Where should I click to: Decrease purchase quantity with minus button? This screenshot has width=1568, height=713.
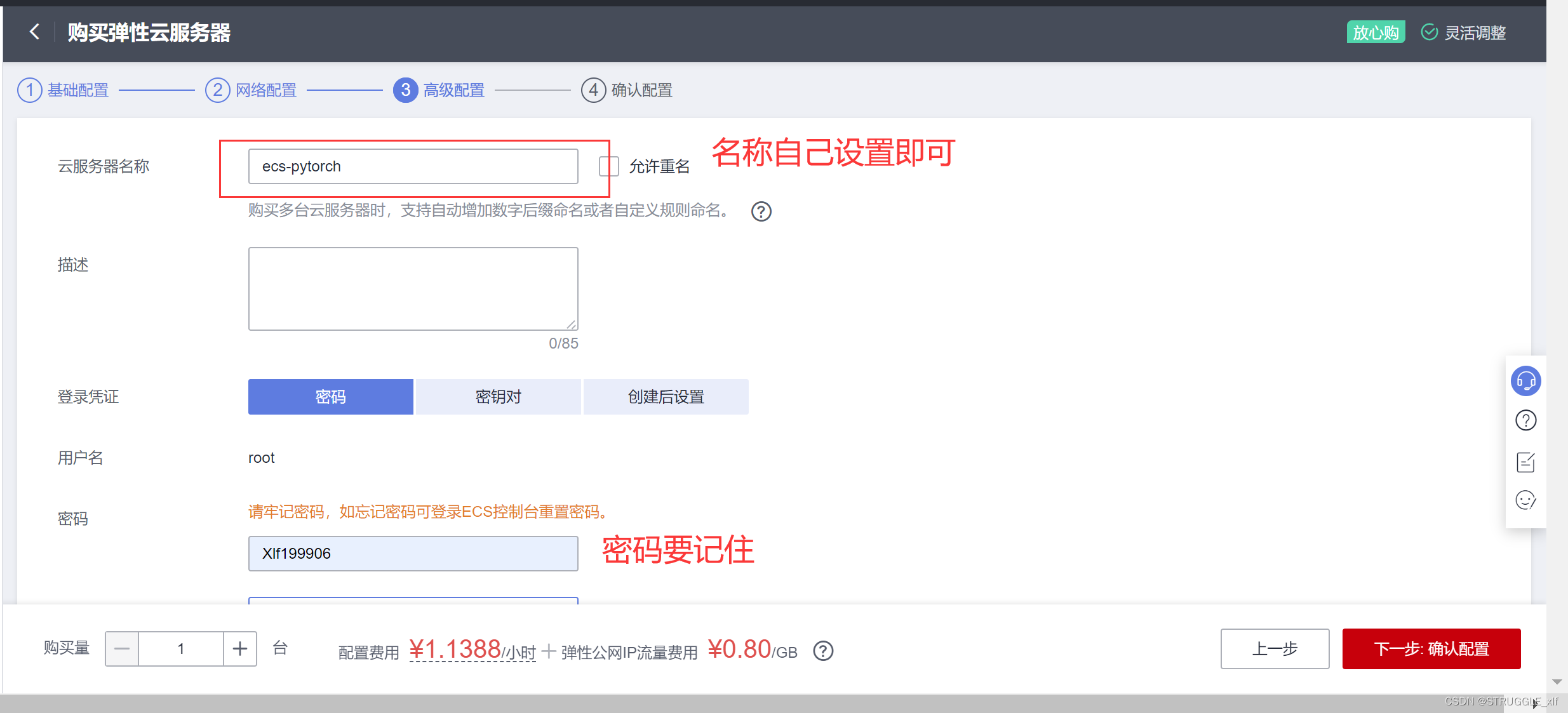click(122, 649)
